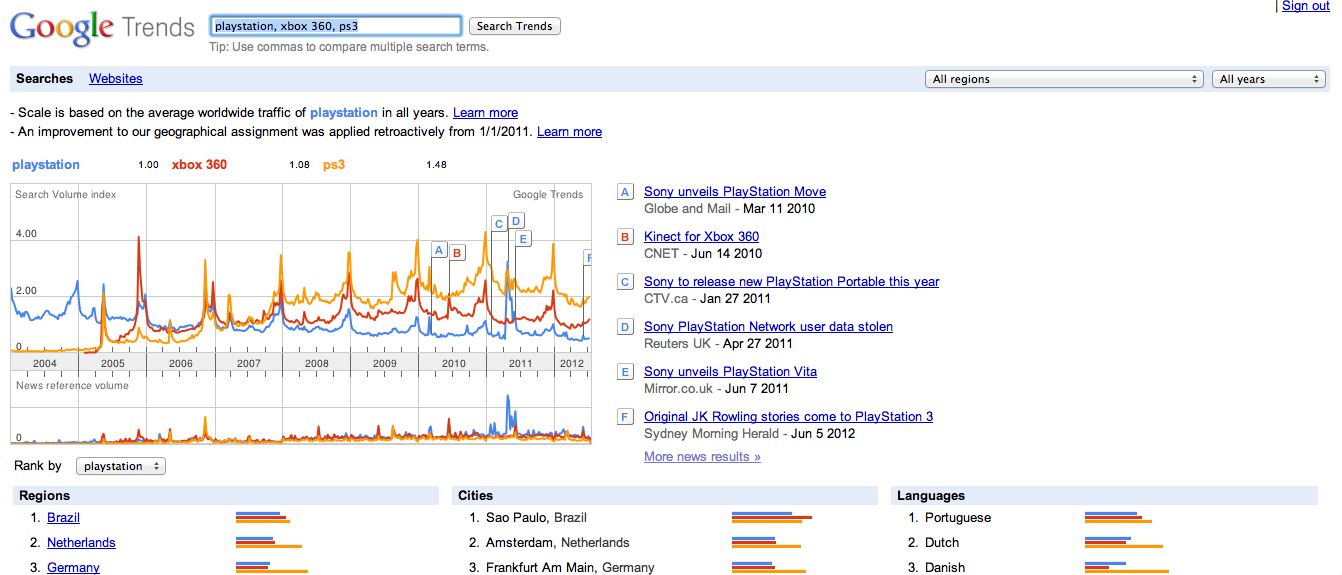Click the Brazil region bar chart

pos(262,518)
